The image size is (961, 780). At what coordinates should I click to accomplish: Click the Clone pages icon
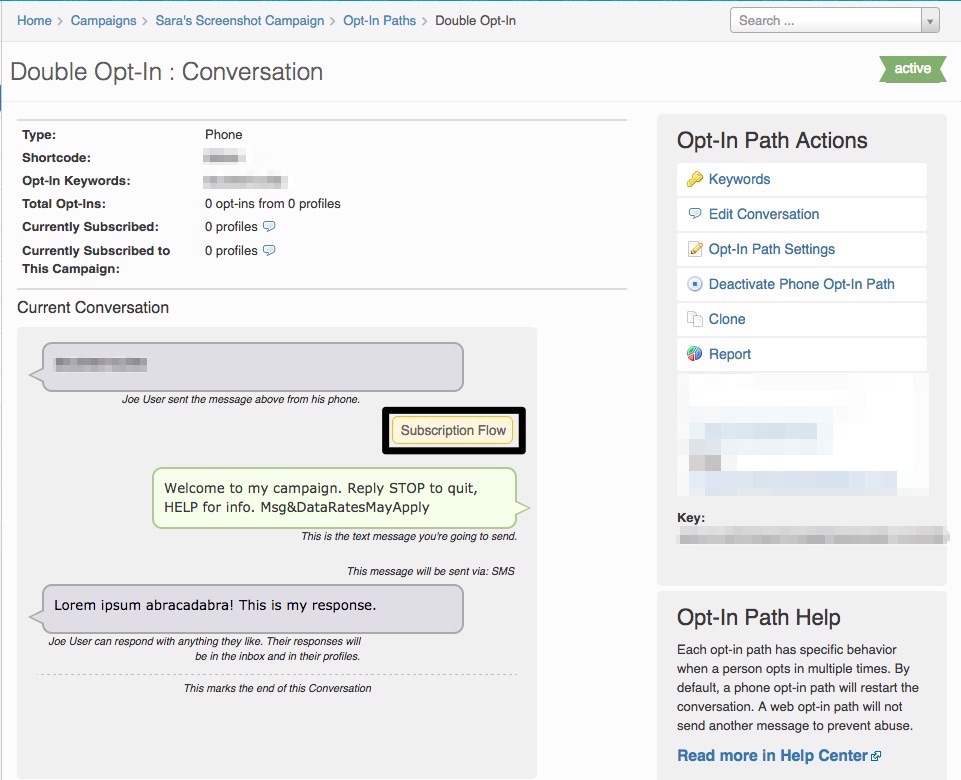(x=694, y=319)
